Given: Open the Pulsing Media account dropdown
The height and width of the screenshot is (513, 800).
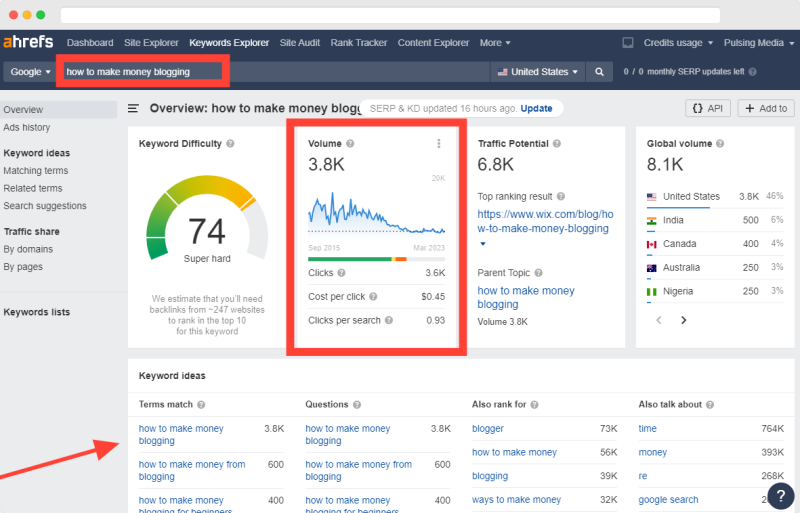Looking at the screenshot, I should (759, 43).
